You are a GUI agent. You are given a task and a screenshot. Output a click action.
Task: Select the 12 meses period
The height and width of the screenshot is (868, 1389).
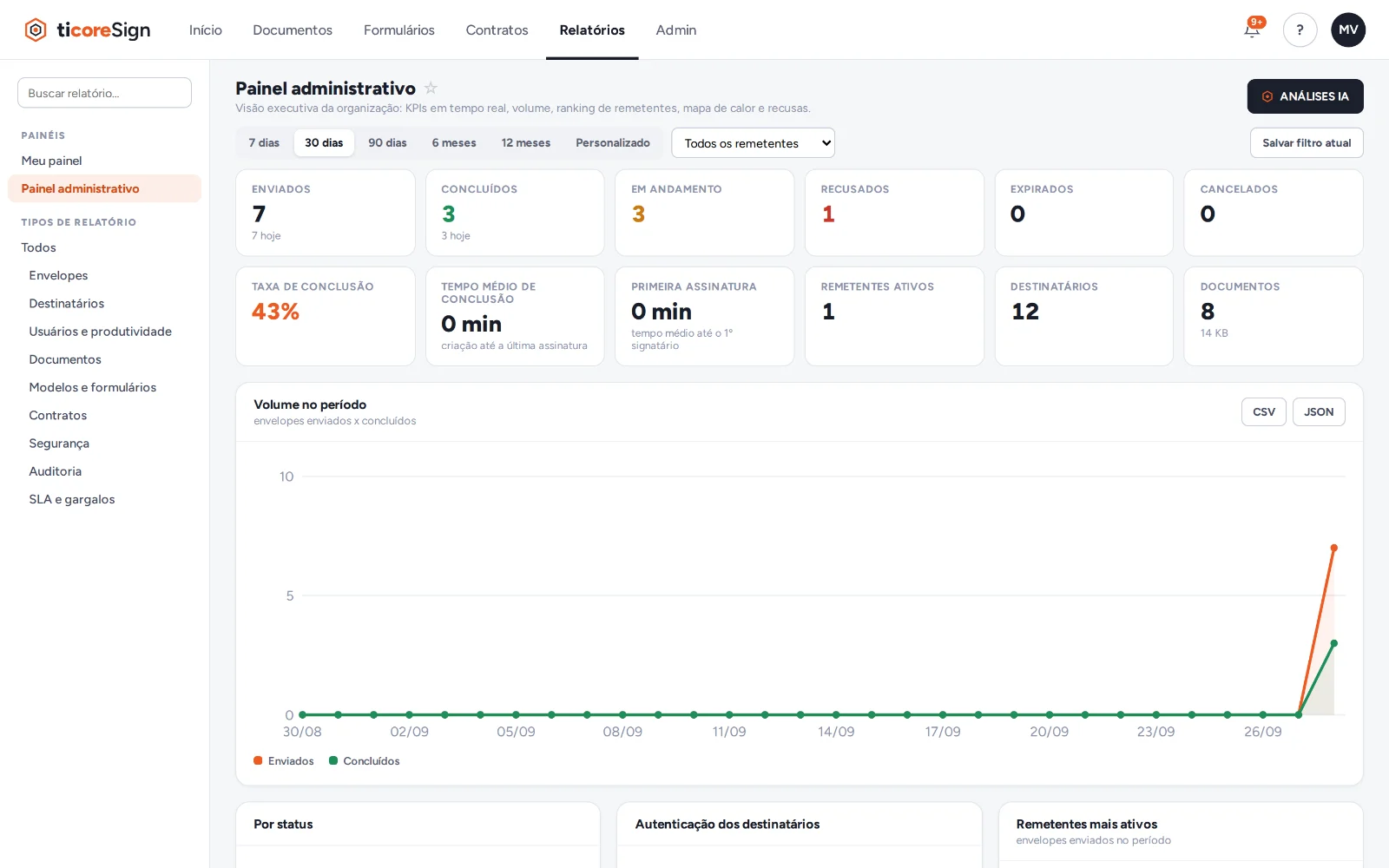pyautogui.click(x=526, y=142)
